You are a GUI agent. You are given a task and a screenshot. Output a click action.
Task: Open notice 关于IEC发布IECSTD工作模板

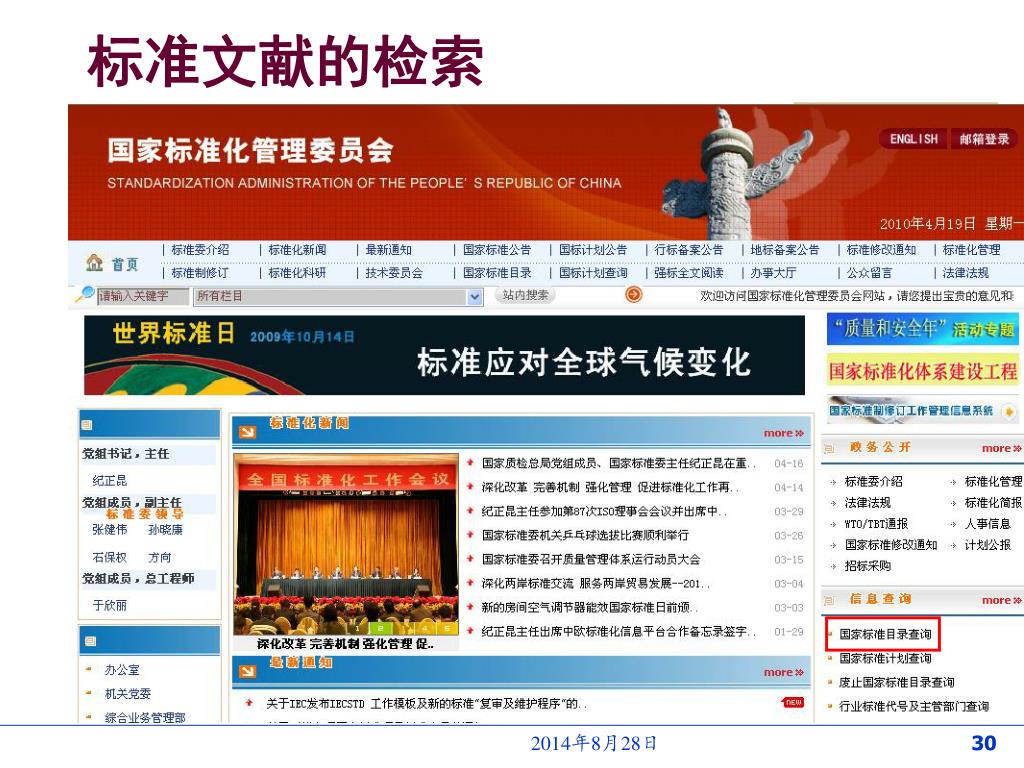[x=426, y=703]
